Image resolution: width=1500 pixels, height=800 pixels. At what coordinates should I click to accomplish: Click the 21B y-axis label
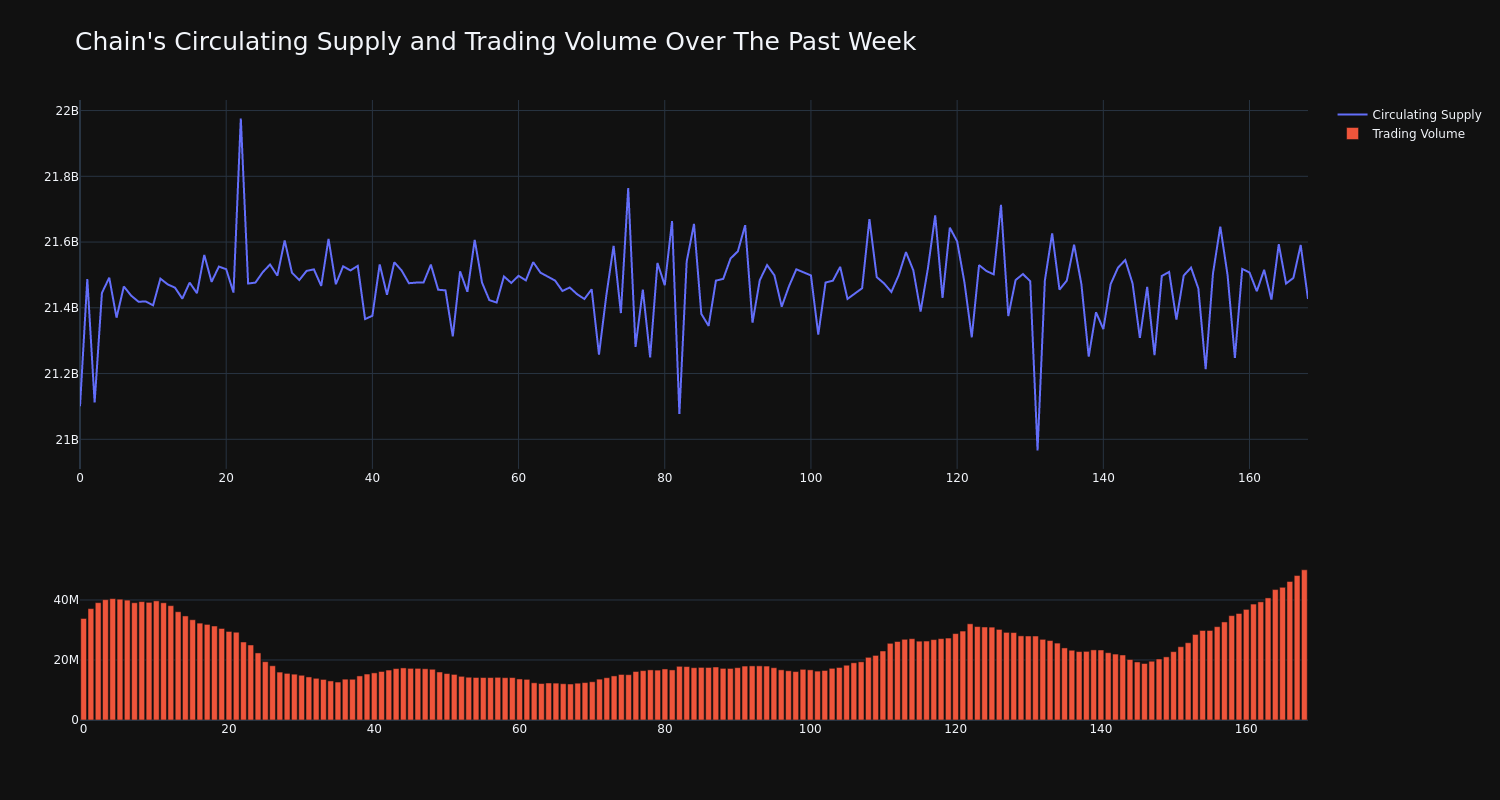pyautogui.click(x=67, y=440)
